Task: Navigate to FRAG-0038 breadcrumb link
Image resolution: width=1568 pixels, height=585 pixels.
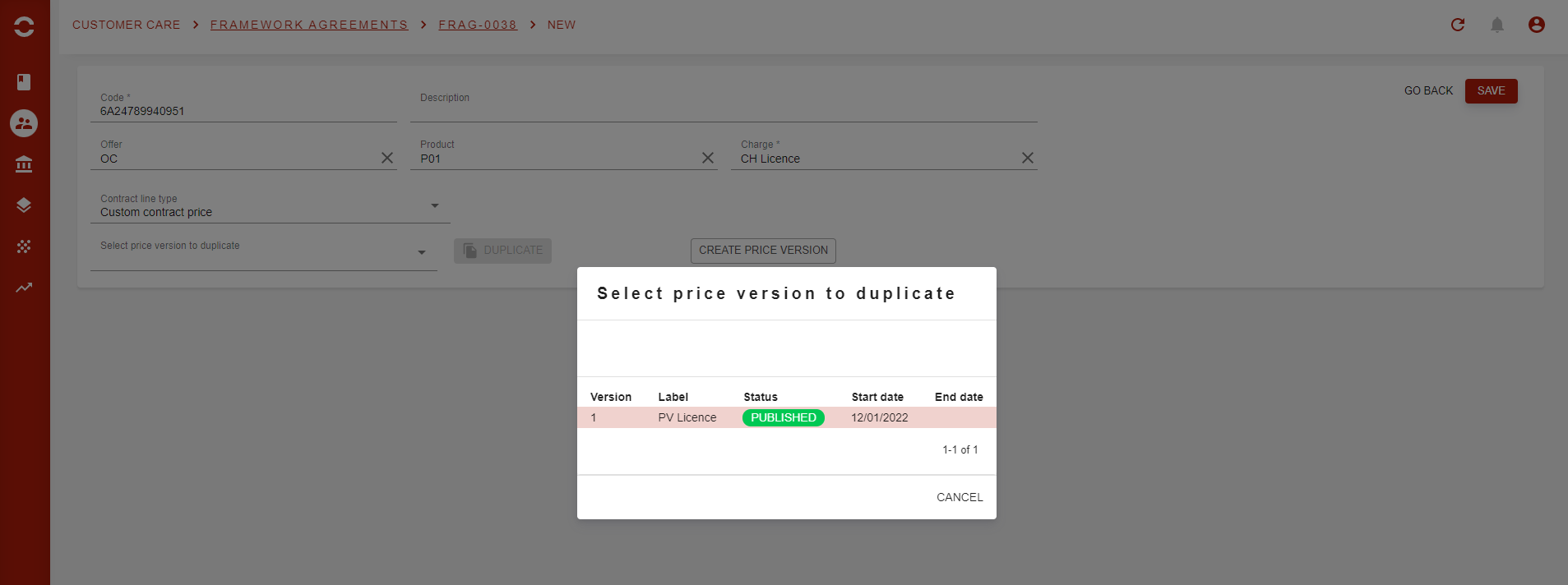Action: (x=478, y=25)
